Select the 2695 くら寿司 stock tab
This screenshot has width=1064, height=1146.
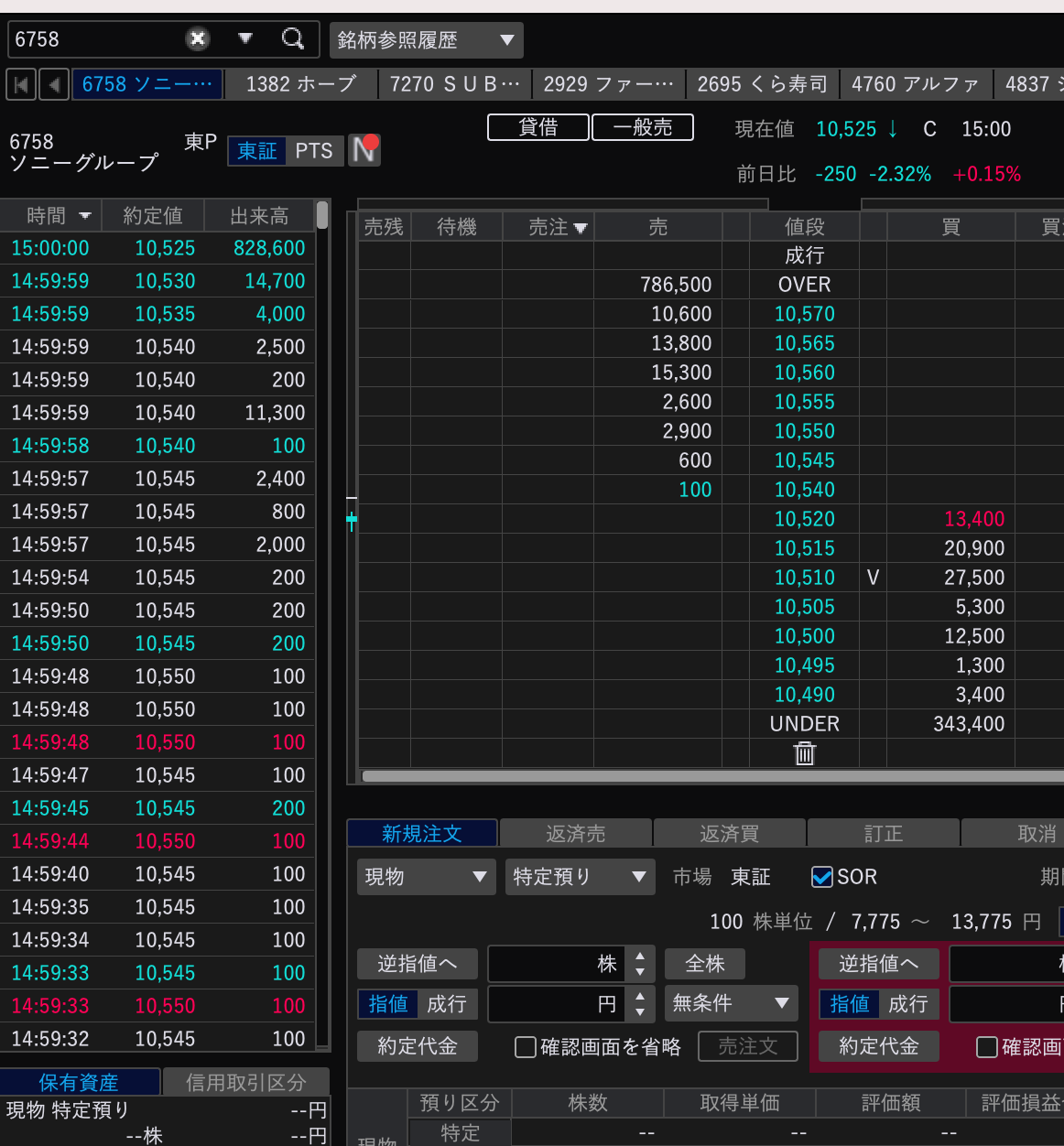tap(762, 84)
